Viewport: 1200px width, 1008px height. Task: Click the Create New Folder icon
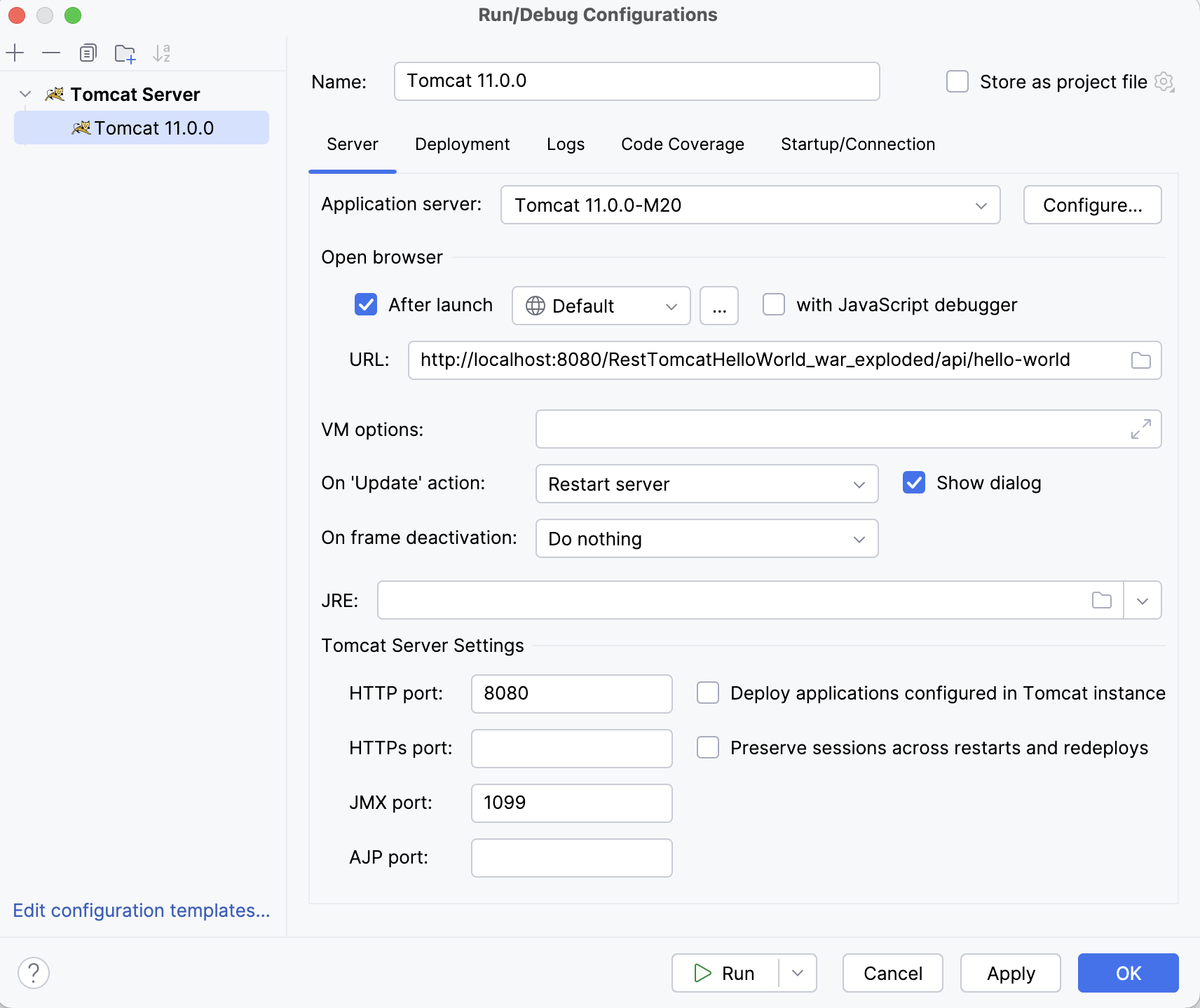[125, 53]
